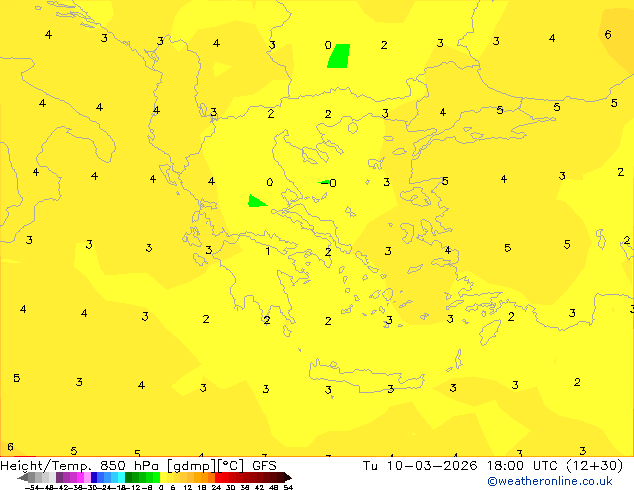Click the '-0' value over the Aegean

click(330, 183)
